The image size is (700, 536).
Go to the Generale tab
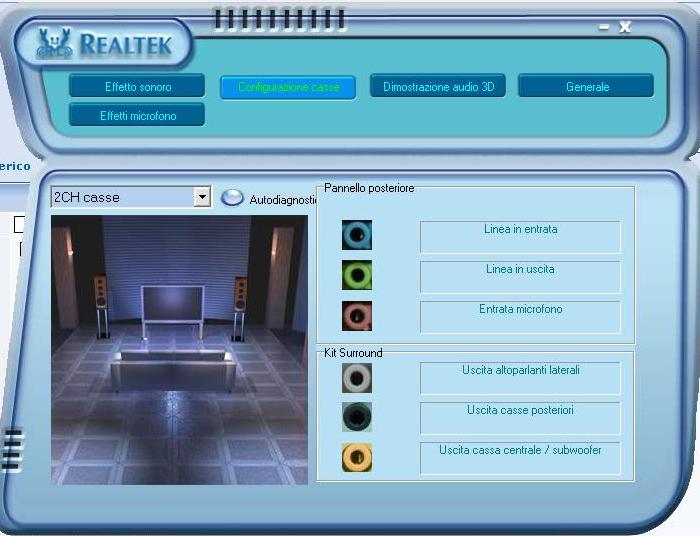586,86
